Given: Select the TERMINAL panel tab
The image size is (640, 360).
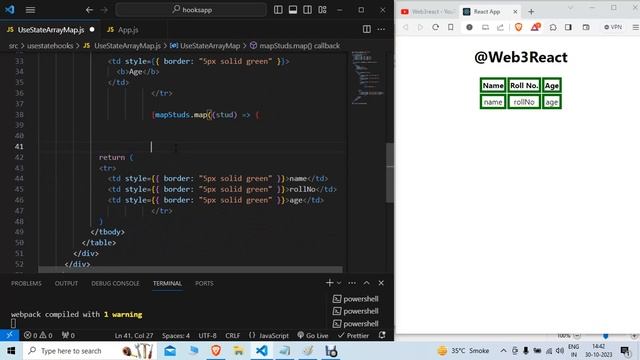Looking at the screenshot, I should pyautogui.click(x=167, y=283).
